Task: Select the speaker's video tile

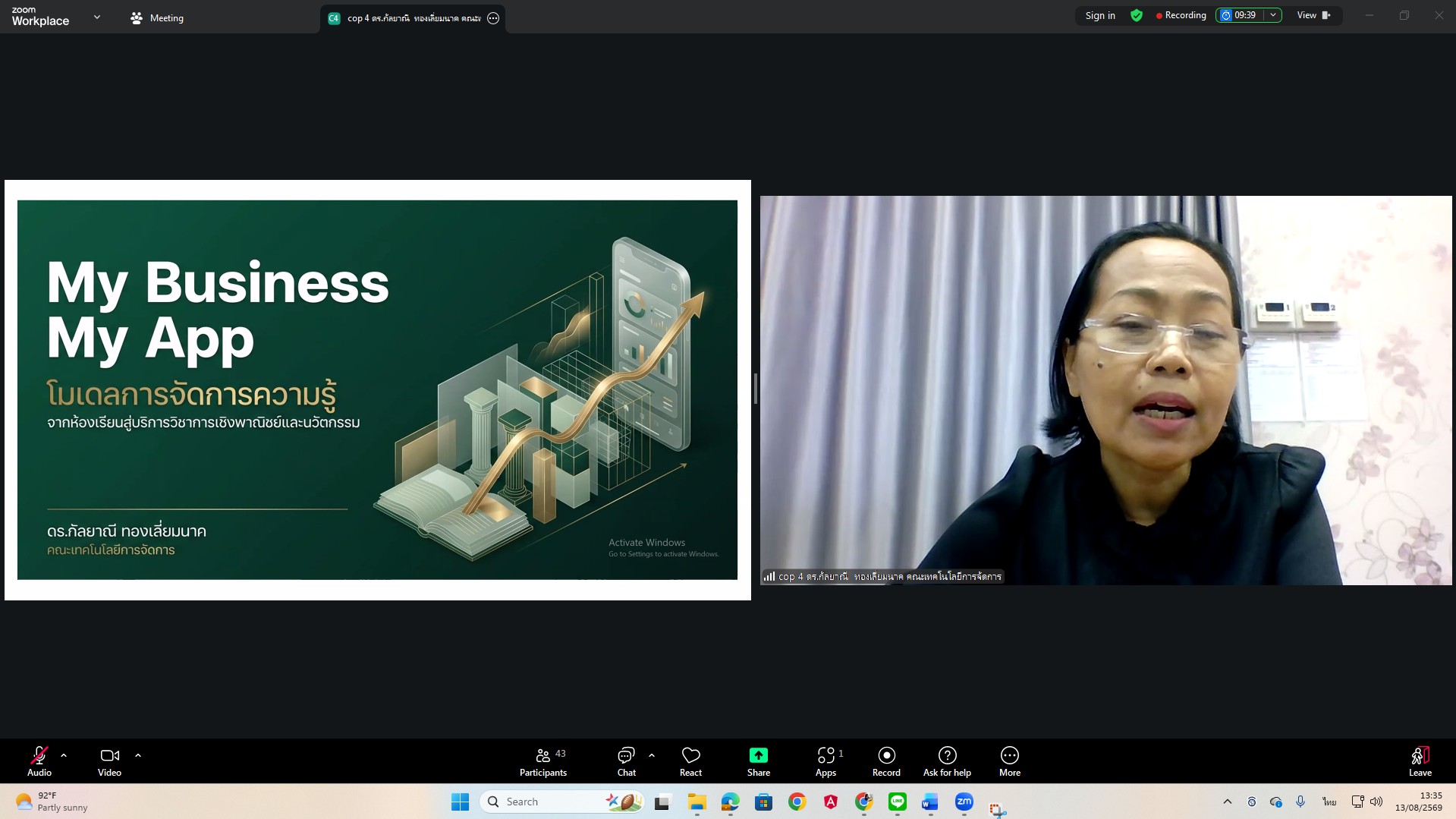Action: [x=1105, y=390]
